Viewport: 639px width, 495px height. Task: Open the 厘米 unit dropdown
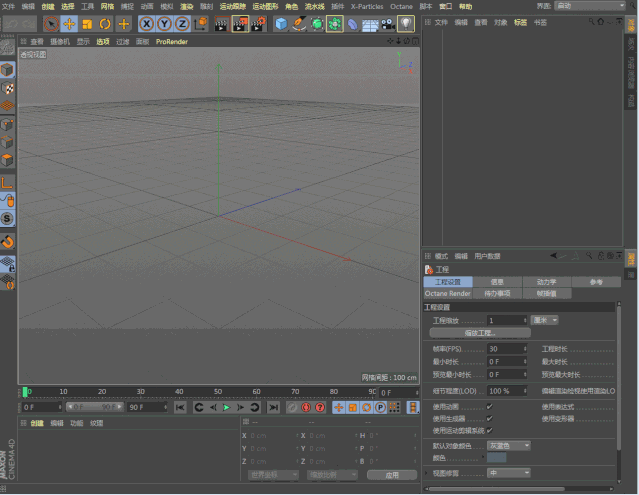(544, 320)
